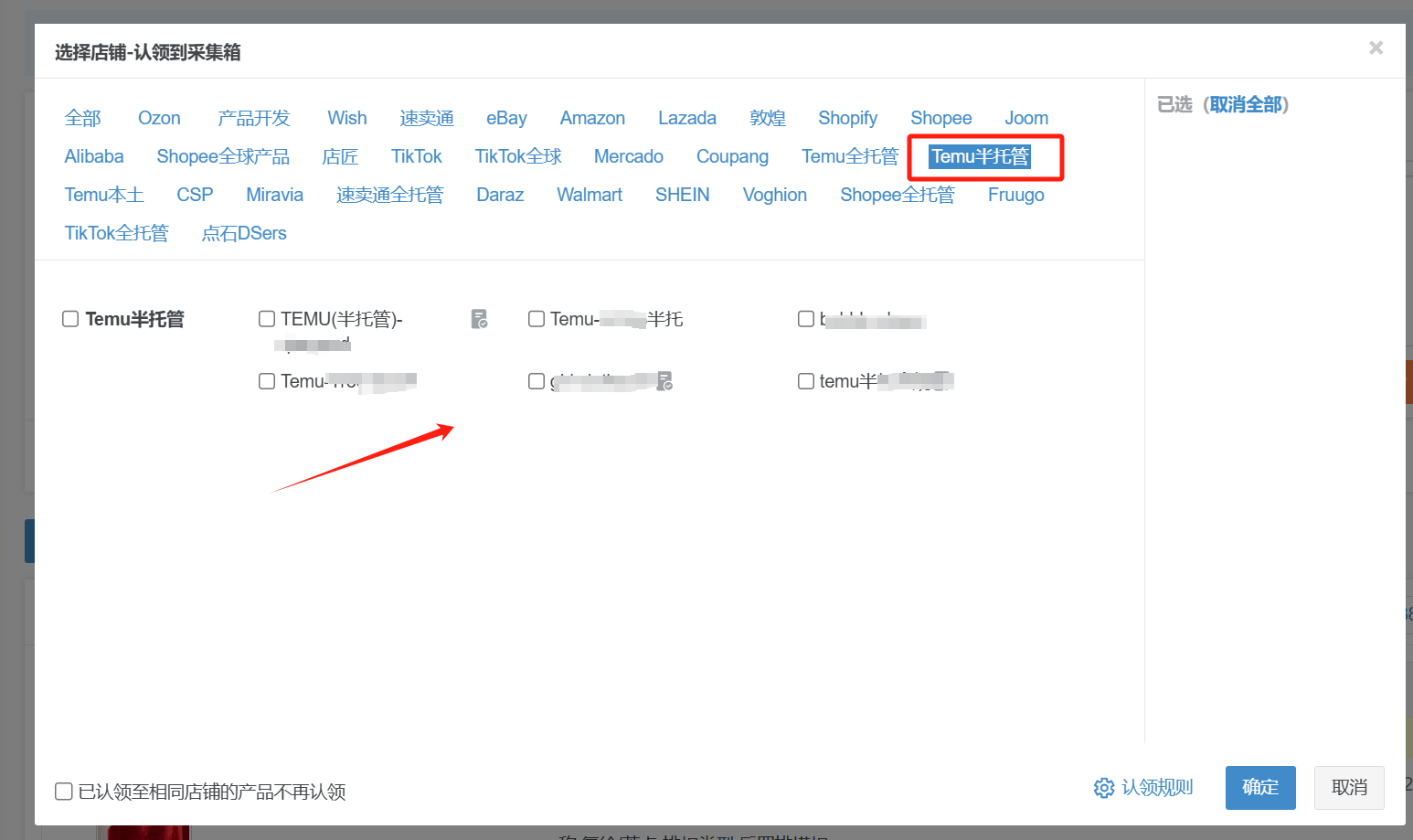Open the 速卖通全托管 tab

coord(390,195)
